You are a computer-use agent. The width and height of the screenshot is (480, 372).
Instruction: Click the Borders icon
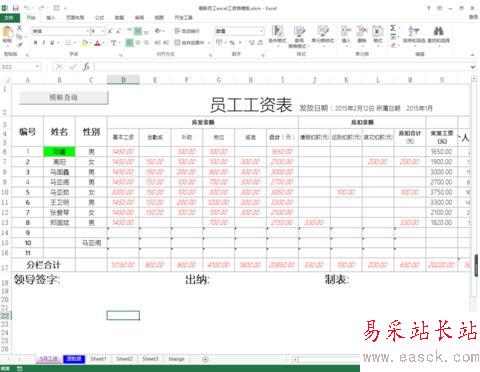pos(68,42)
